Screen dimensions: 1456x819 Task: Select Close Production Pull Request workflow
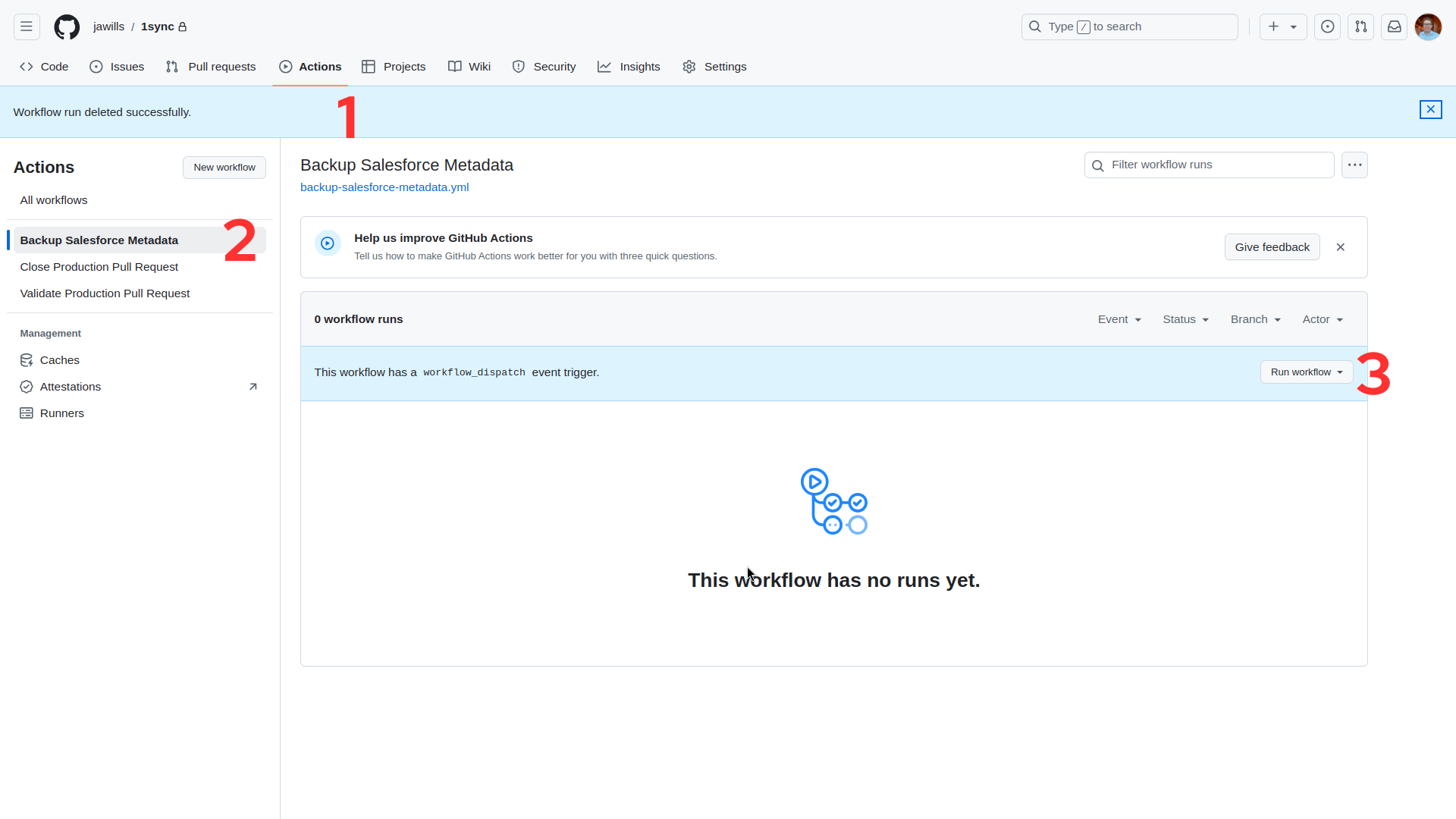click(99, 266)
